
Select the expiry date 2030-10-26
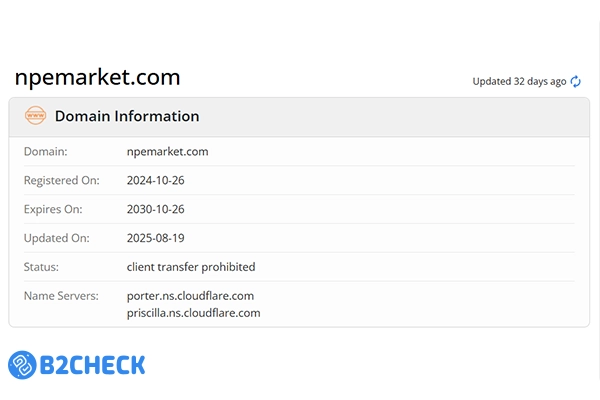point(156,210)
